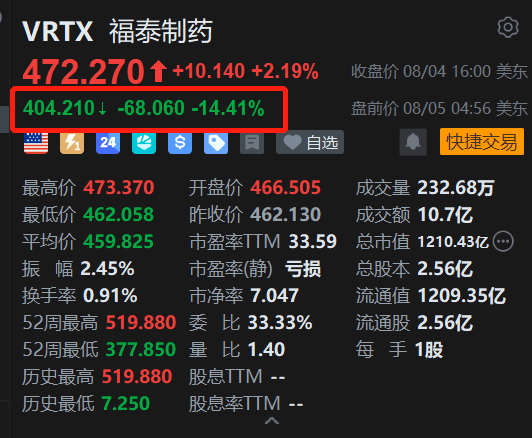The image size is (532, 438).
Task: Toggle the price alert bell
Action: click(x=413, y=142)
